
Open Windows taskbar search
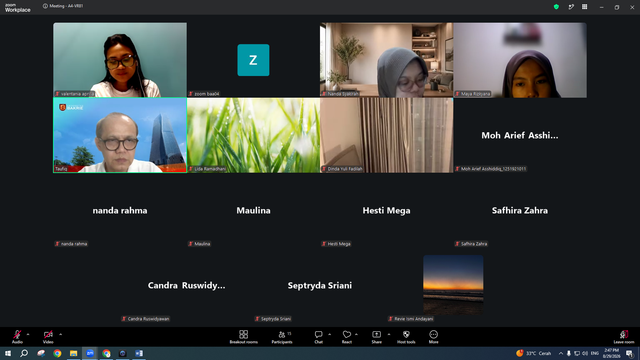pyautogui.click(x=24, y=353)
